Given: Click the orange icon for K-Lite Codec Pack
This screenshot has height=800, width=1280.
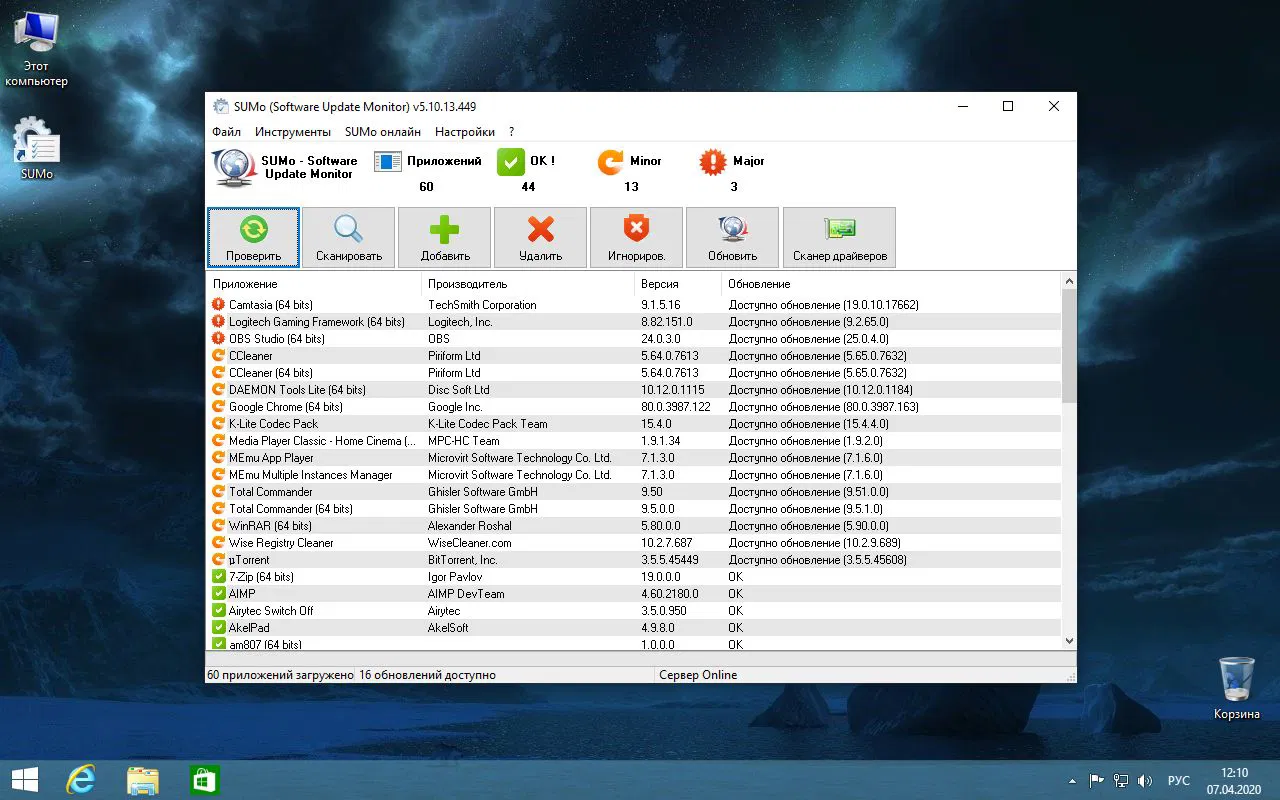Looking at the screenshot, I should [219, 424].
